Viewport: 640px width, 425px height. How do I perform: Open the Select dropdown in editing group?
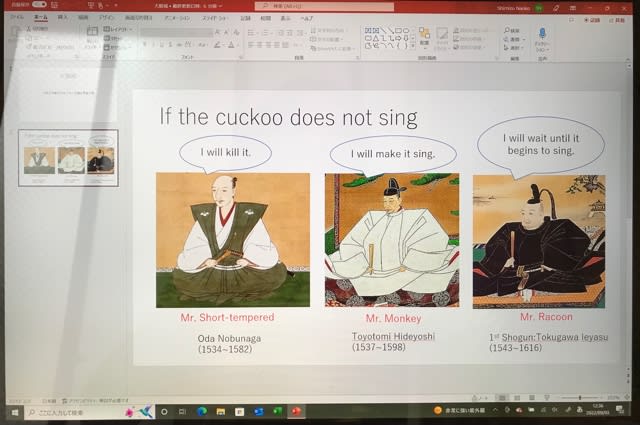click(513, 48)
